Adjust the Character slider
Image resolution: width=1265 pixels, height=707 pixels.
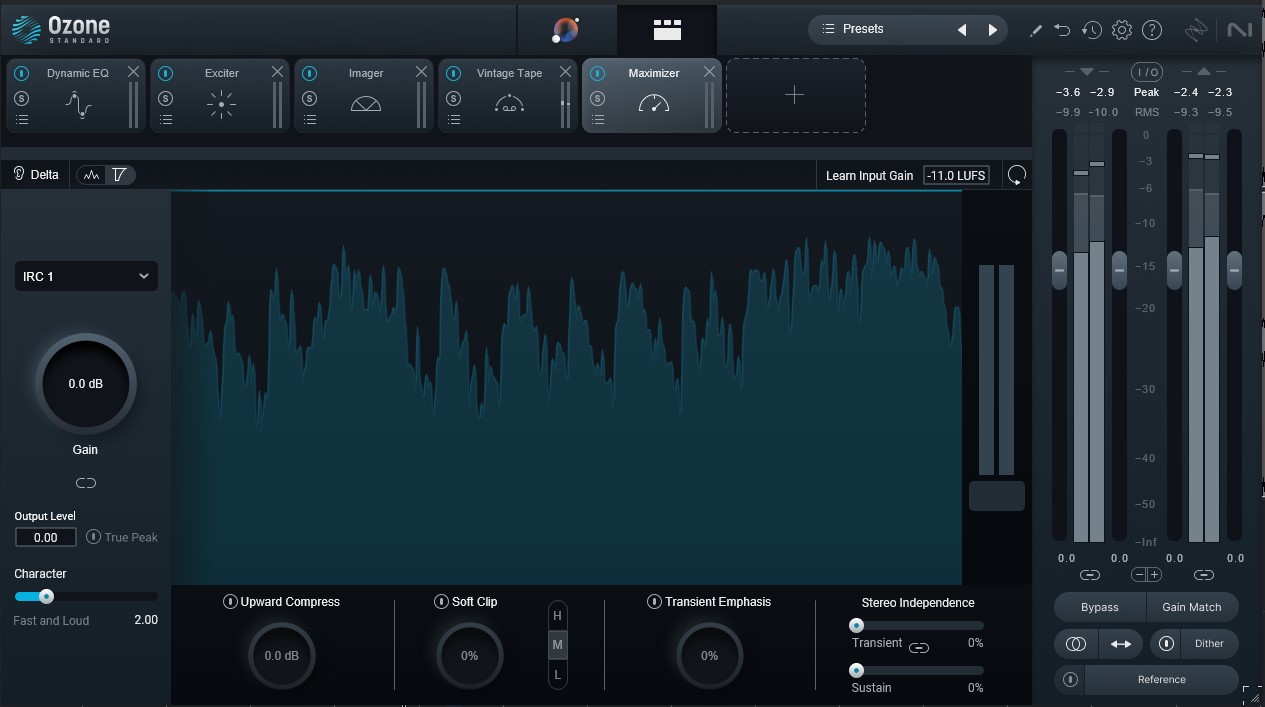coord(47,596)
